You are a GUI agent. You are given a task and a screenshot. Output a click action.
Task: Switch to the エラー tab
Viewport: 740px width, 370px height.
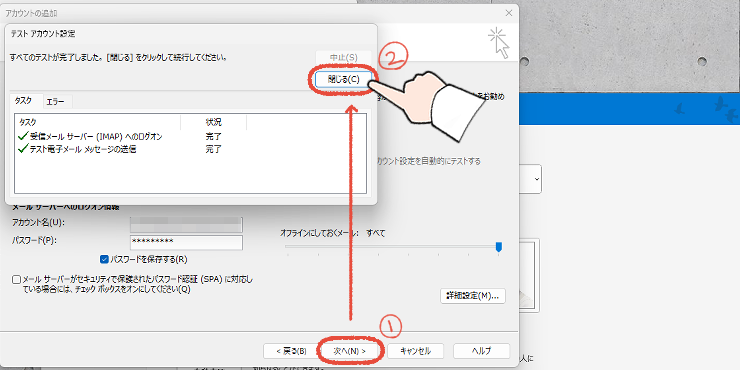point(56,101)
